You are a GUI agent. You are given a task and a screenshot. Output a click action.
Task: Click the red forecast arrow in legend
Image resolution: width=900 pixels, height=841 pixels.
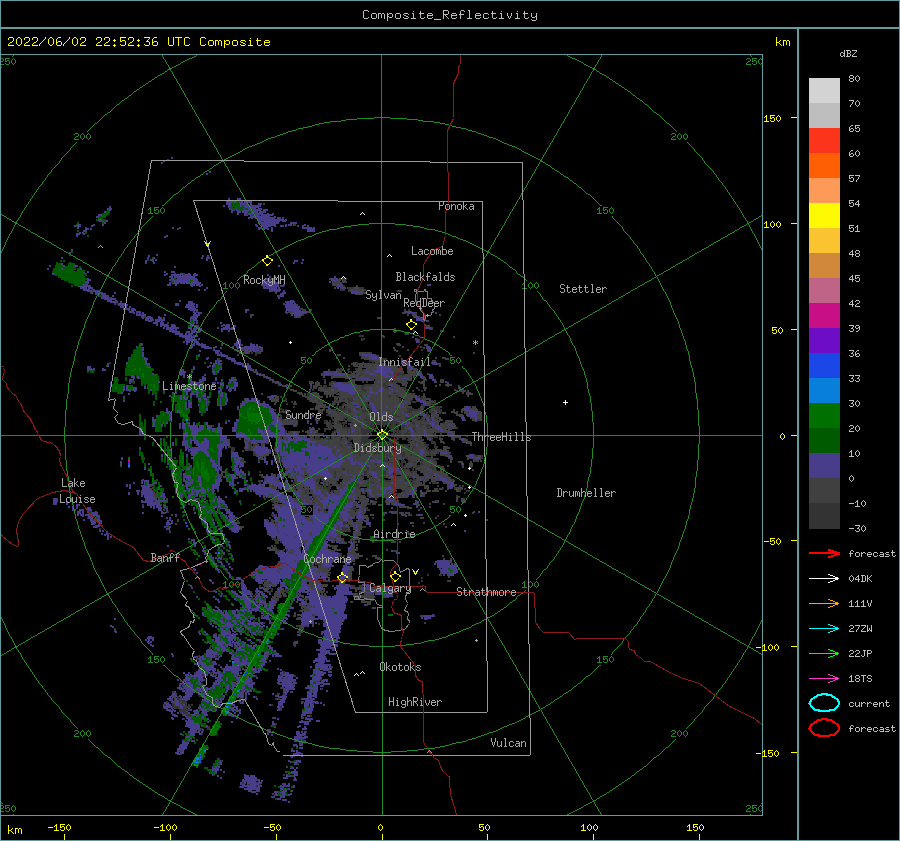click(x=824, y=553)
